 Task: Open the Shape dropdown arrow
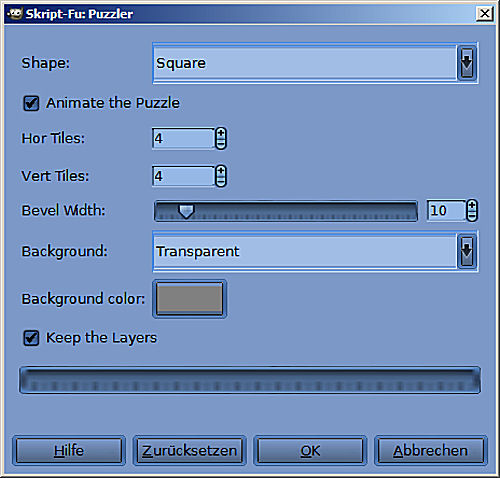coord(467,63)
